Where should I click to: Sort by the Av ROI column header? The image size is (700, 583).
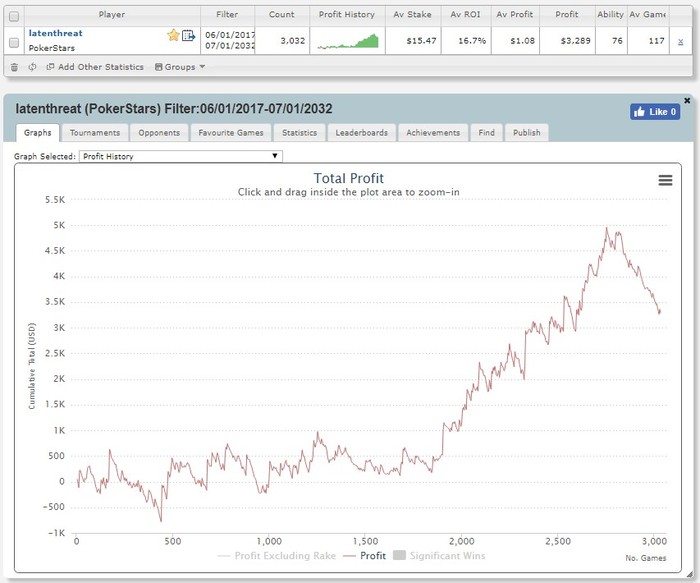[x=465, y=14]
